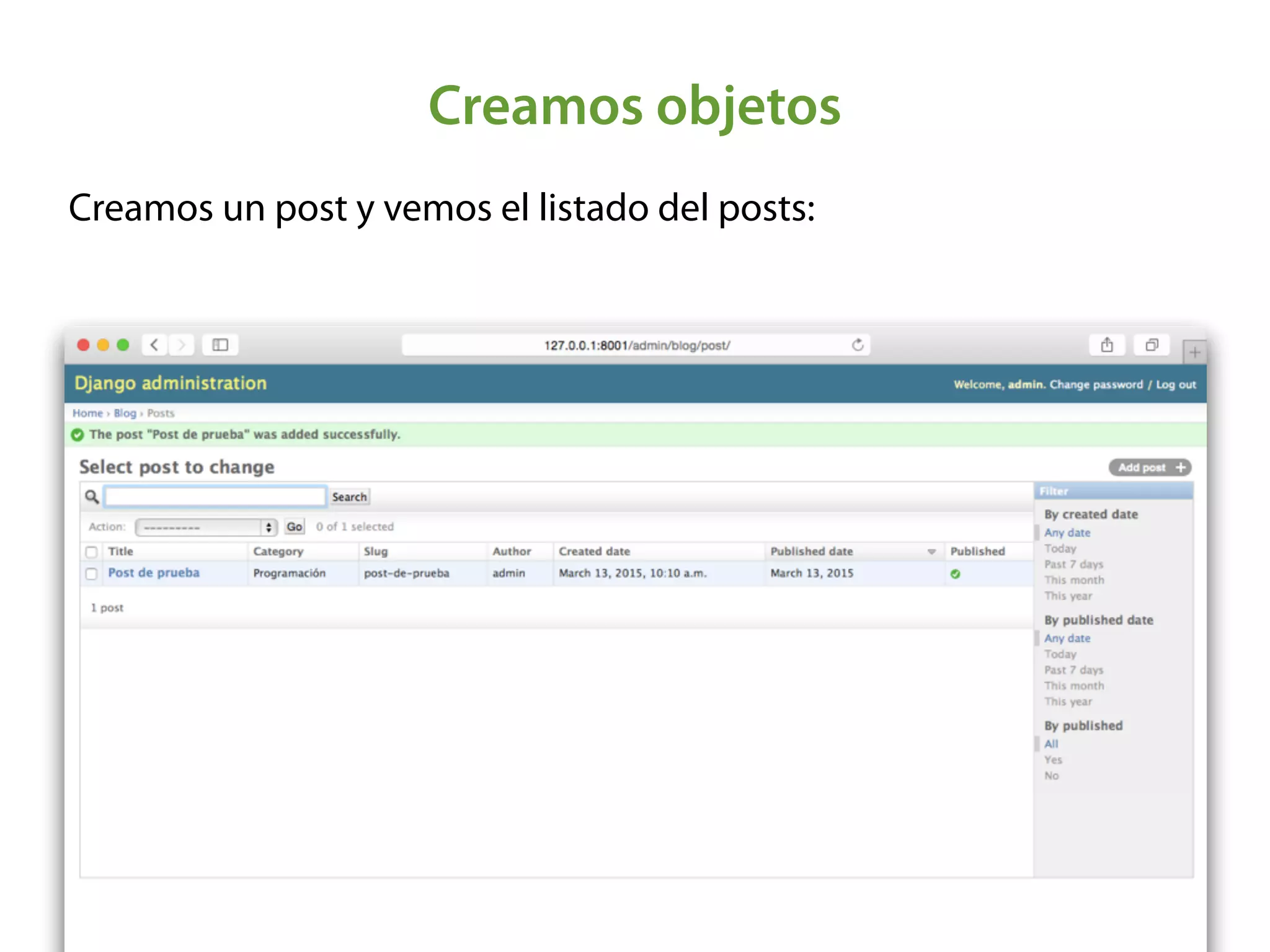Show all tabs with the tab overview icon
The image size is (1270, 952).
point(1152,345)
